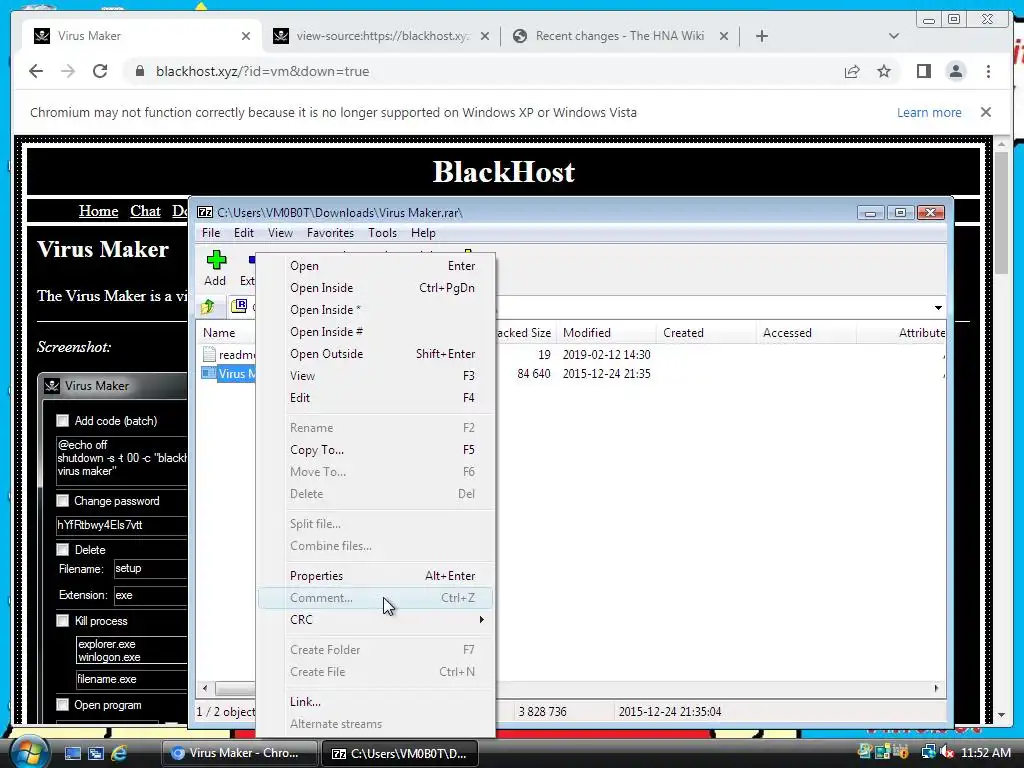The image size is (1024, 768).
Task: Click the Accessed column header
Action: click(x=806, y=333)
